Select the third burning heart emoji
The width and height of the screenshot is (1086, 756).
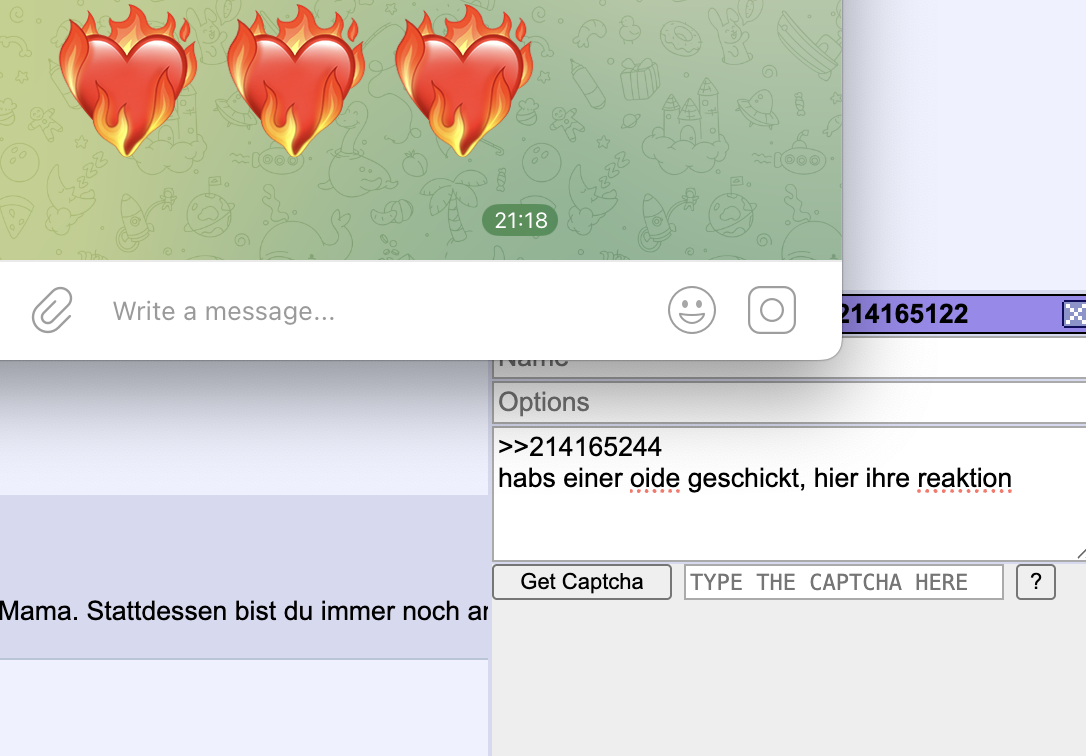[463, 81]
